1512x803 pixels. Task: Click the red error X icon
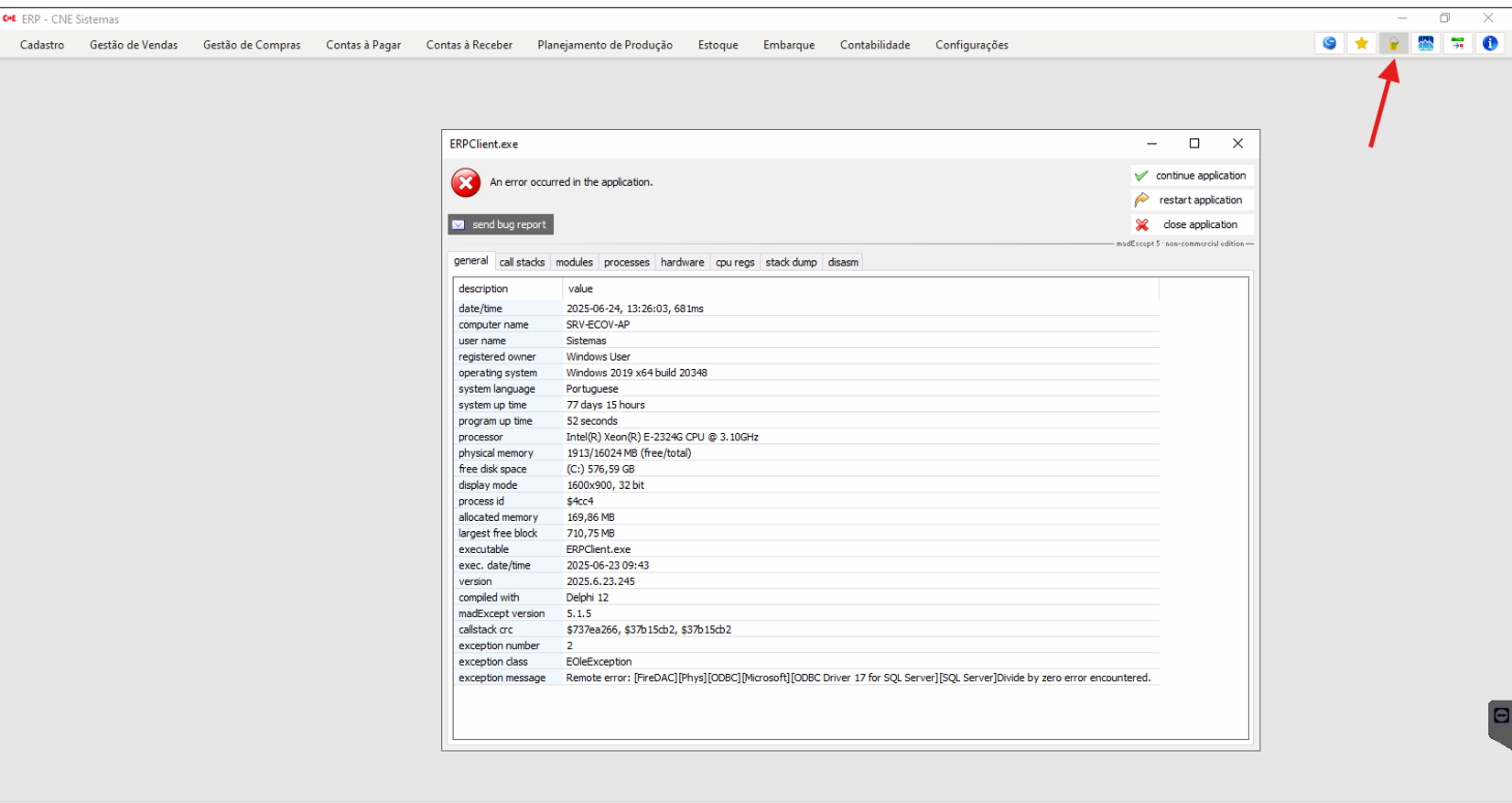tap(466, 182)
